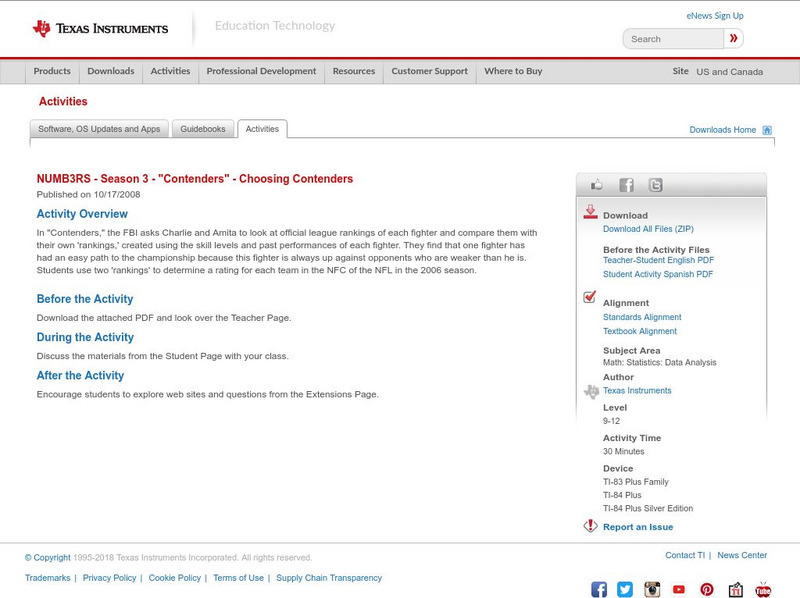This screenshot has height=598, width=800.
Task: Open the Trademarks footer link
Action: [47, 578]
